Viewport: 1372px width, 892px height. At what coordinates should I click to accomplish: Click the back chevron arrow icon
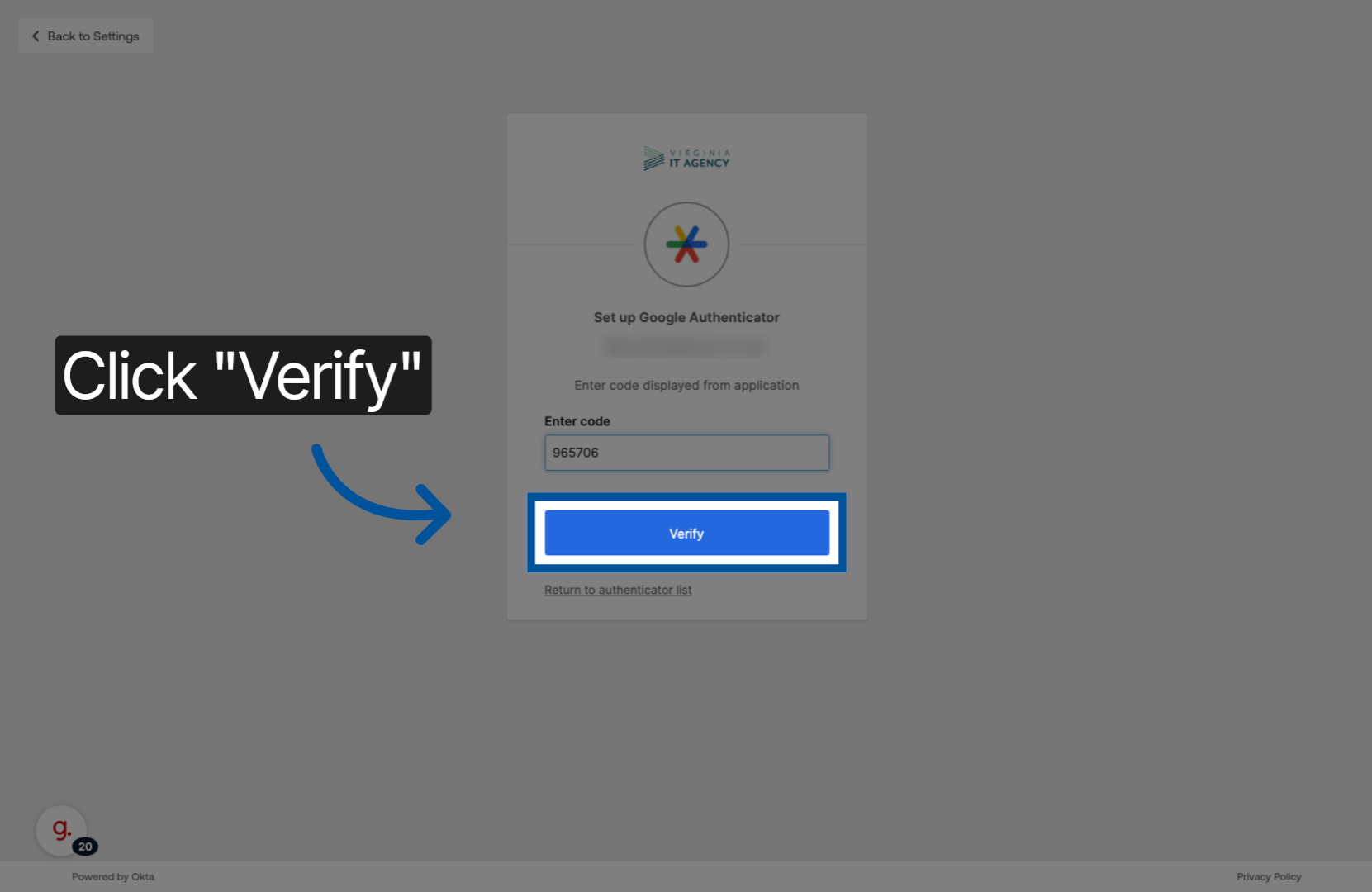click(x=36, y=36)
